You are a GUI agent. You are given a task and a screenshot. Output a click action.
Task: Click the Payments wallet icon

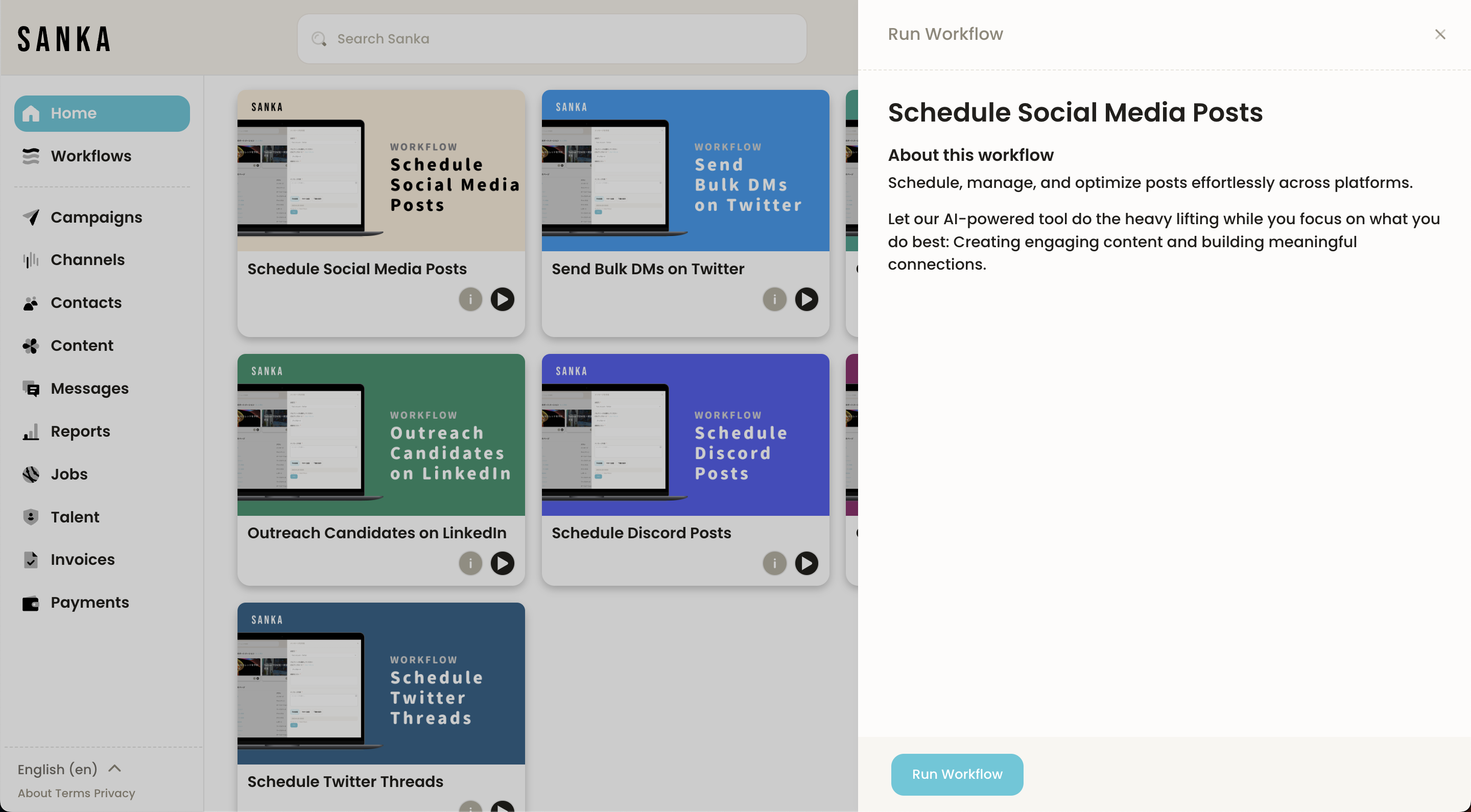31,603
